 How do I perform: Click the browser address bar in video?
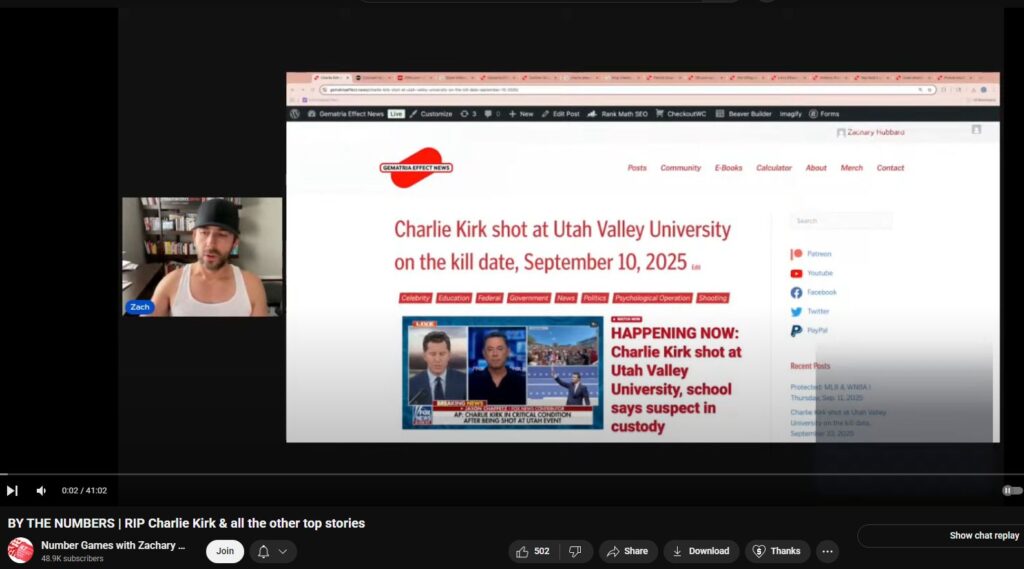pyautogui.click(x=627, y=89)
